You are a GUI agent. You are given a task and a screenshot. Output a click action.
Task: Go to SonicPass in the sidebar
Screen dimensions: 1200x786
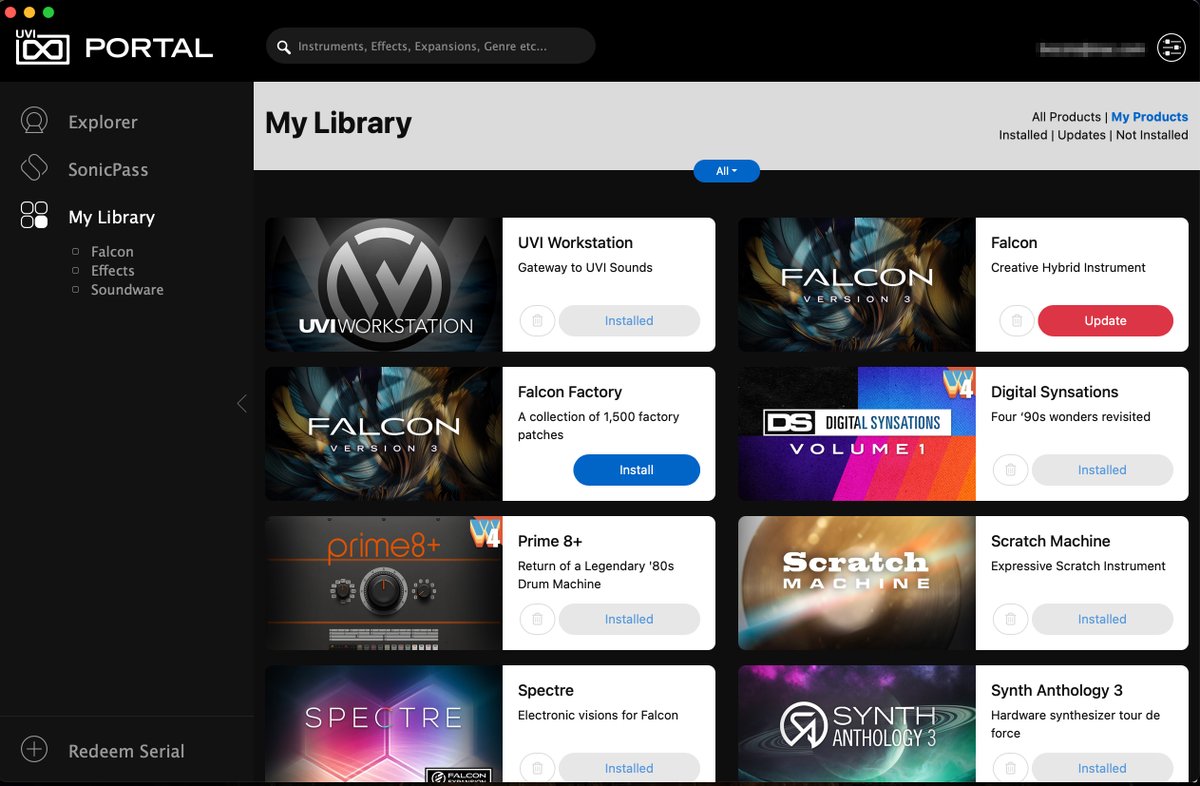click(108, 169)
